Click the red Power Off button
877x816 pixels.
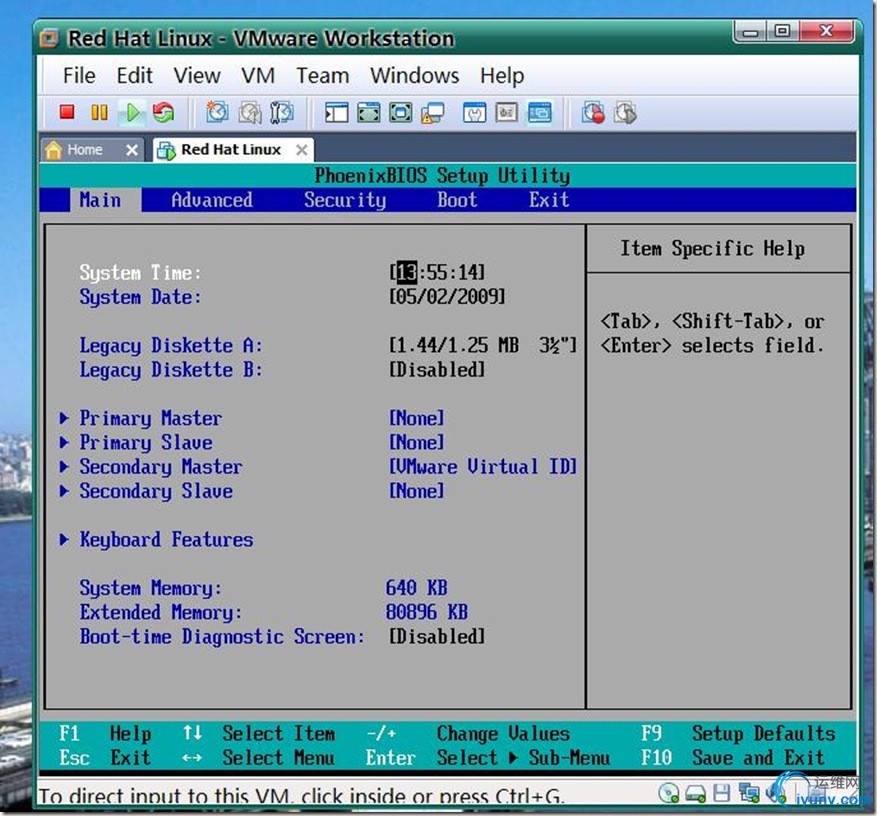coord(67,112)
